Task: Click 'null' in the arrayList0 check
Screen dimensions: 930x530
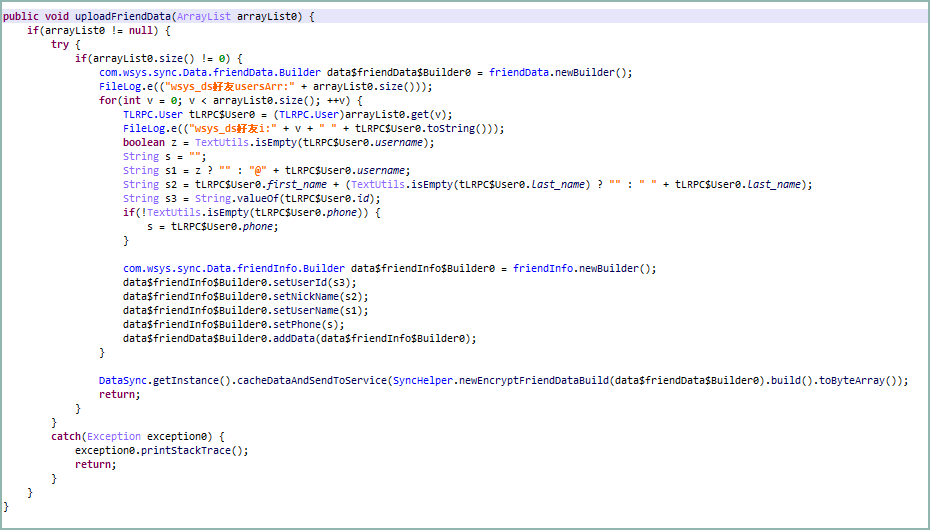Action: pos(141,30)
